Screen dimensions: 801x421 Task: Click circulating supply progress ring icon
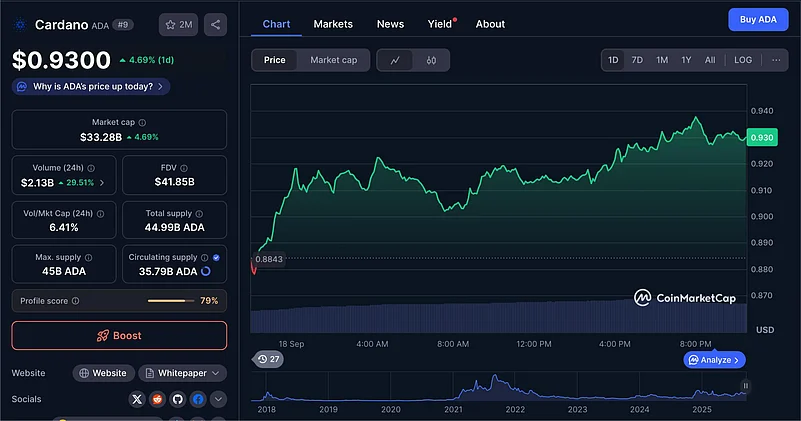tap(206, 271)
